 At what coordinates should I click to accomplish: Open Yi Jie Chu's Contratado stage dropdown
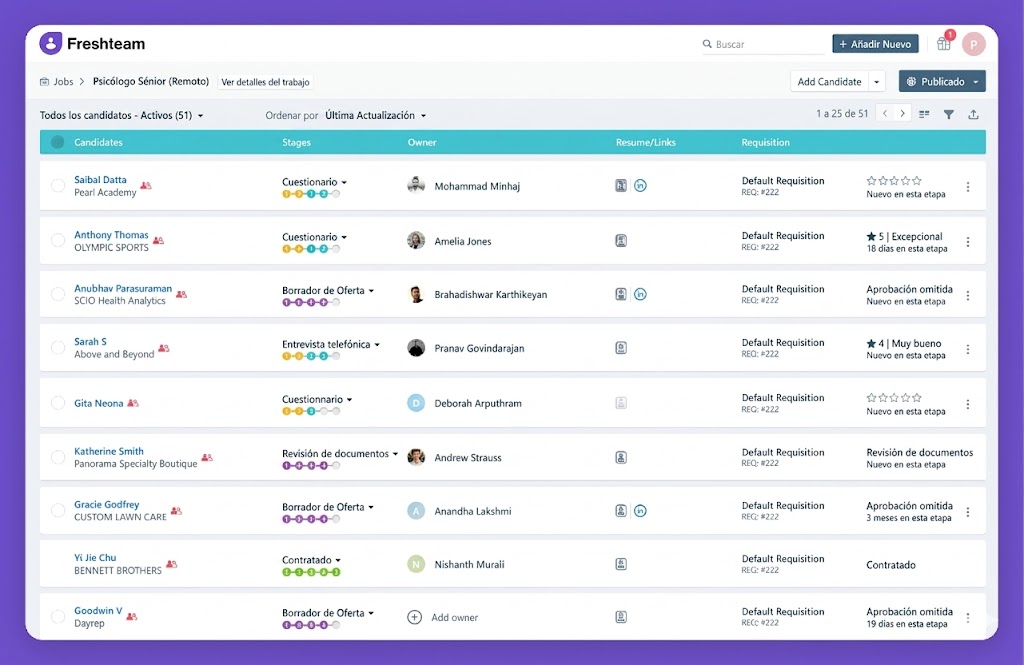point(312,560)
